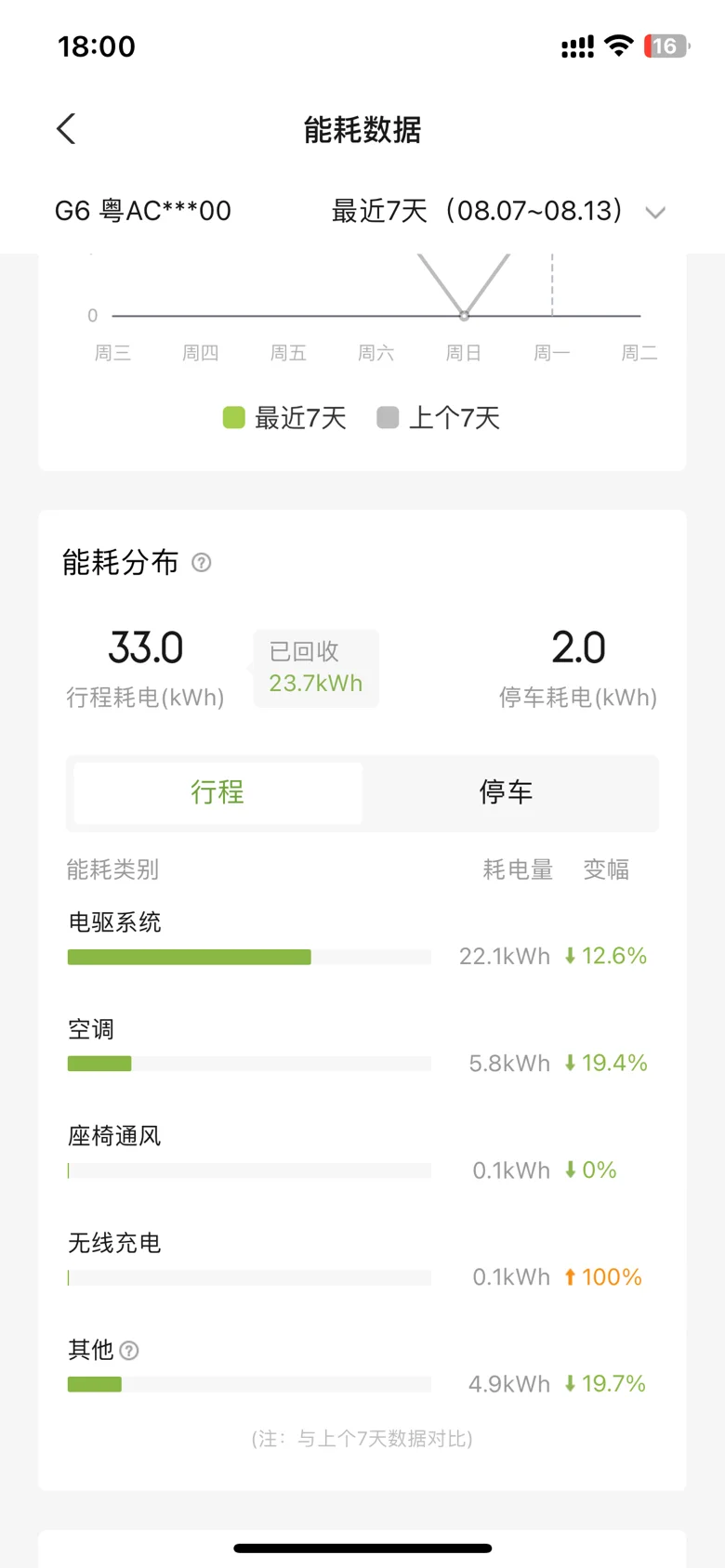725x1568 pixels.
Task: Tap the battery indicator icon
Action: 666,46
